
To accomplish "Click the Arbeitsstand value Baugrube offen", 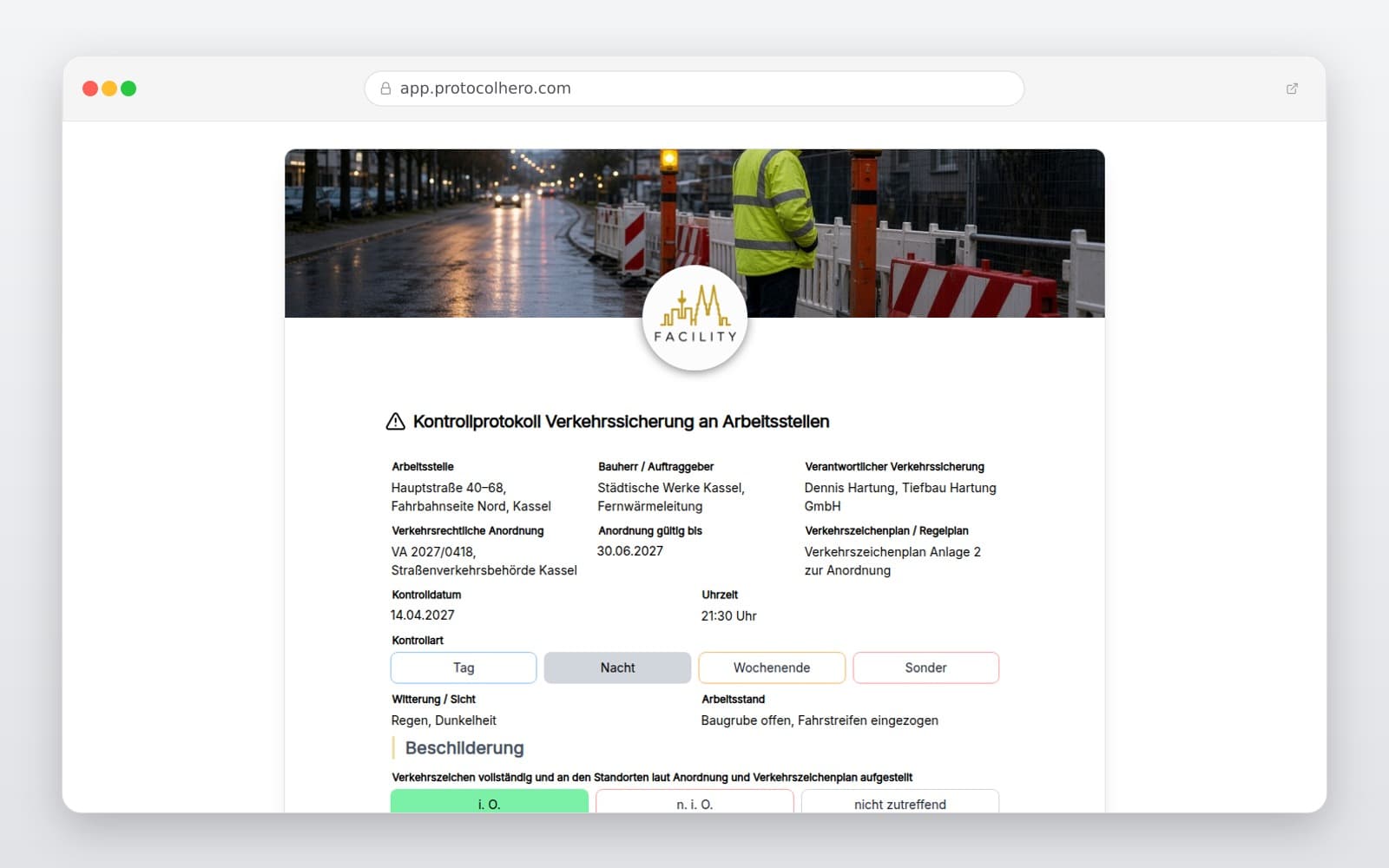I will pyautogui.click(x=820, y=720).
